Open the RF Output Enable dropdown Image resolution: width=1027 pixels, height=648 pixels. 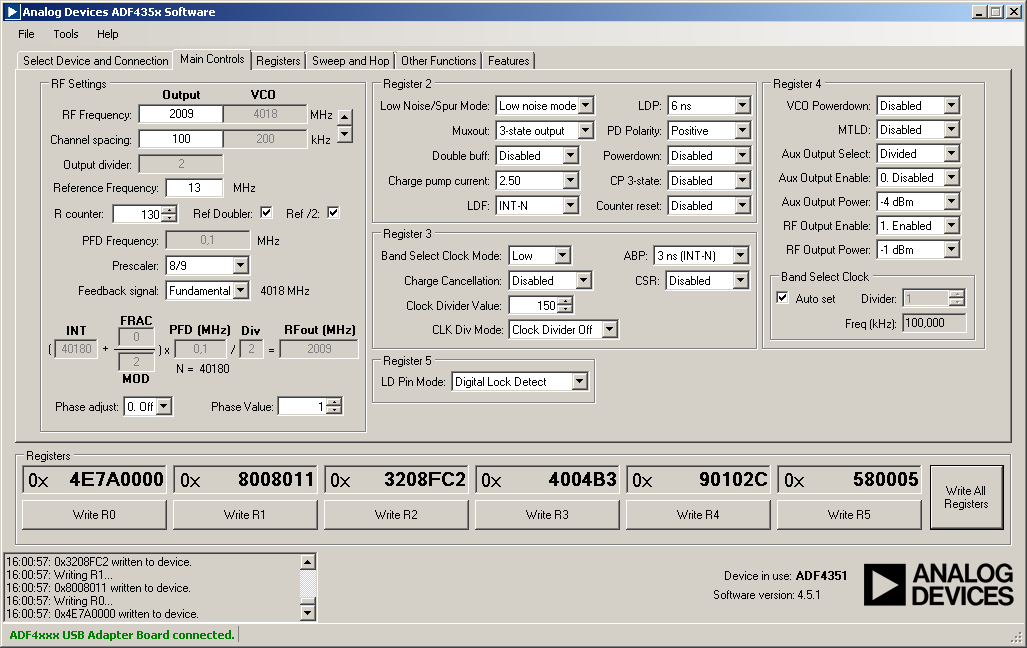click(952, 225)
